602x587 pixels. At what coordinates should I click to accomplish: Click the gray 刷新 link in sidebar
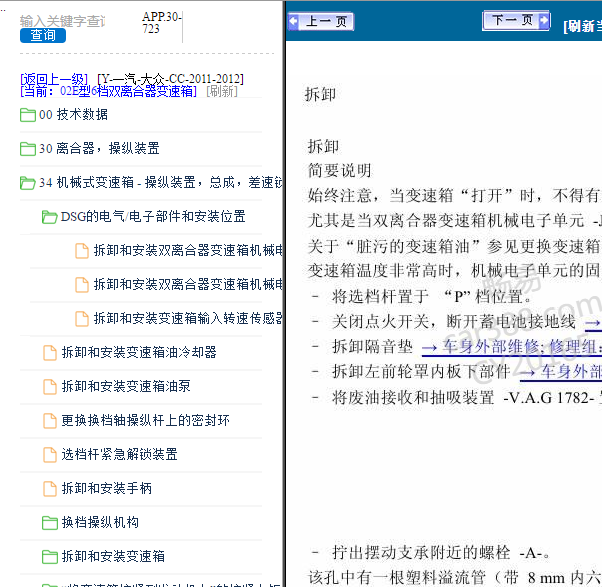click(x=222, y=91)
